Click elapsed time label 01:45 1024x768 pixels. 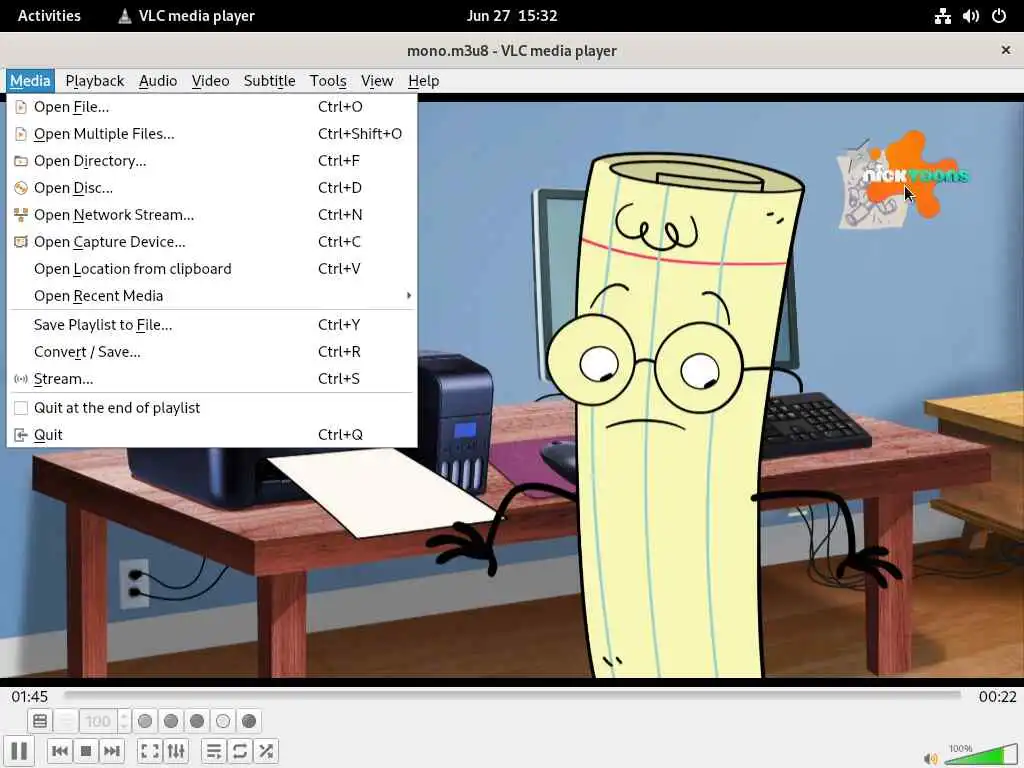[x=29, y=696]
